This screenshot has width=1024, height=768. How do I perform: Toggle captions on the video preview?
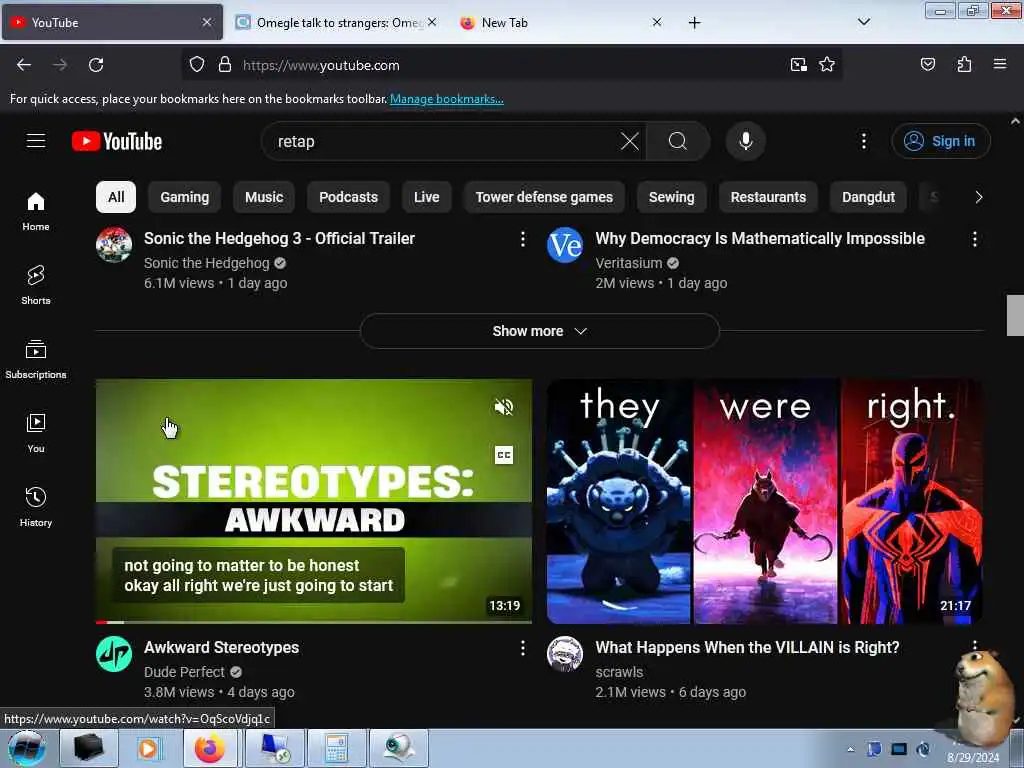504,455
